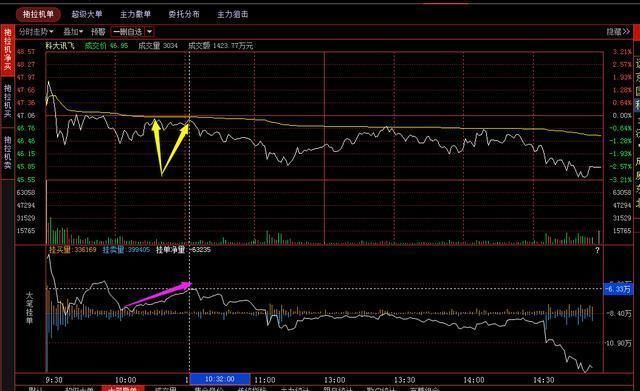Click the 科大讯飞 stock name
The image size is (640, 391).
coord(60,46)
